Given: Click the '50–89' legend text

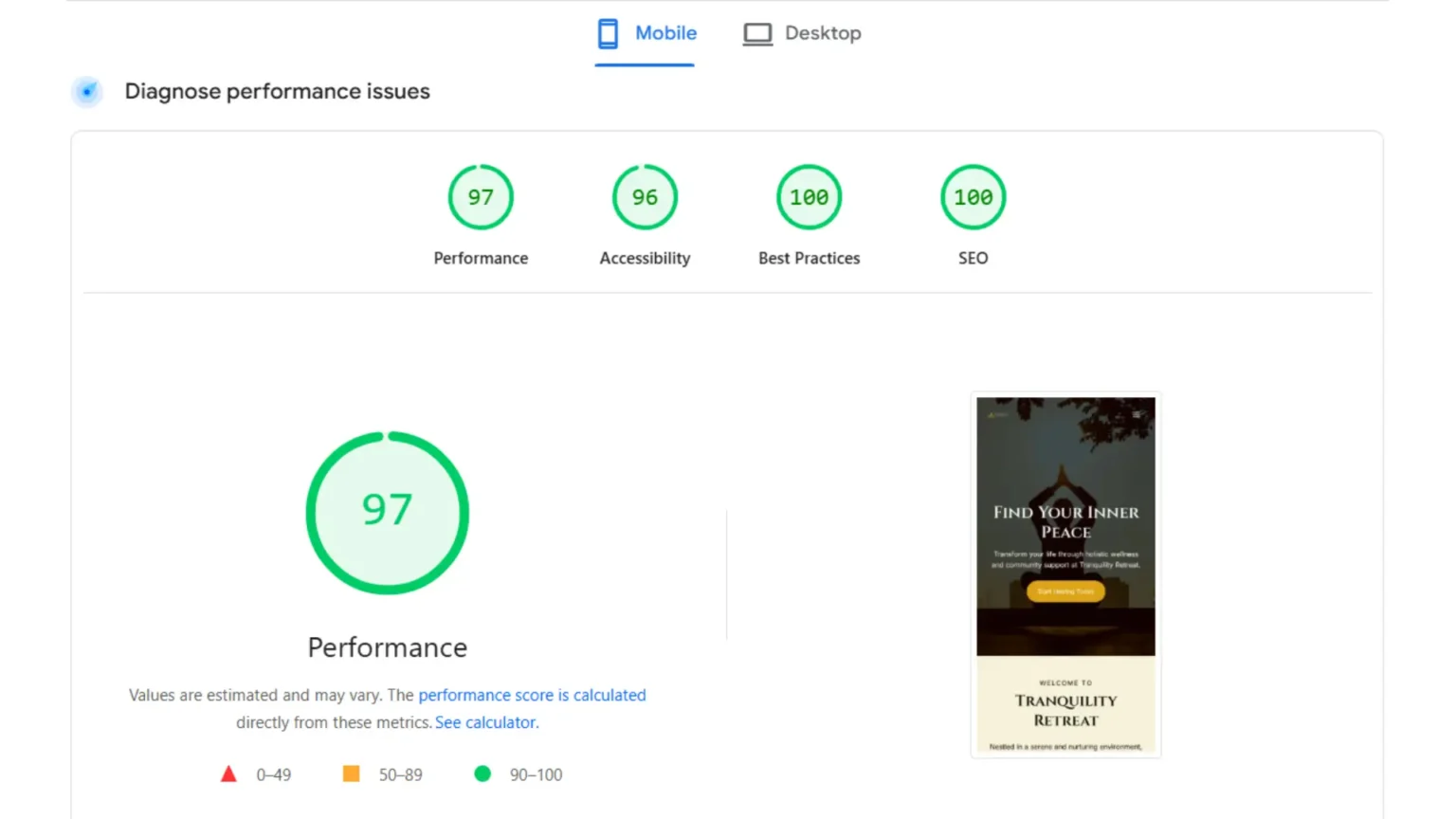Looking at the screenshot, I should coord(400,774).
